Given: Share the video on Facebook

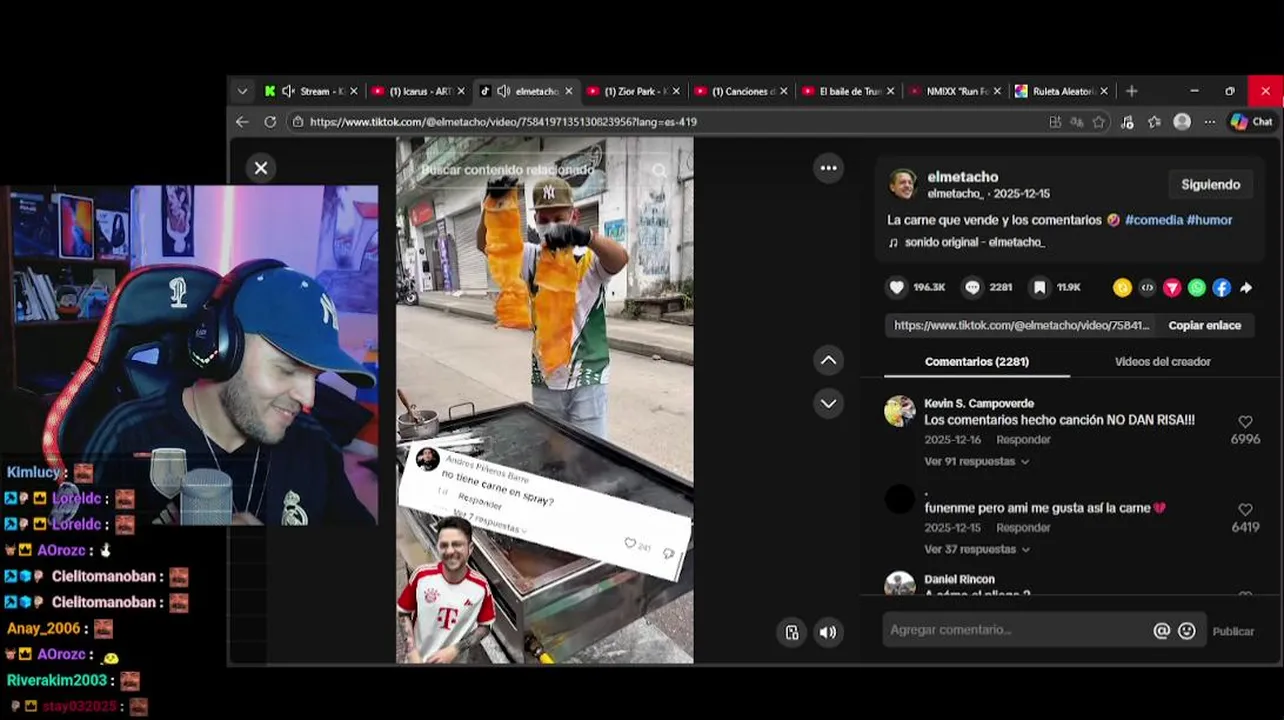Looking at the screenshot, I should [x=1221, y=288].
